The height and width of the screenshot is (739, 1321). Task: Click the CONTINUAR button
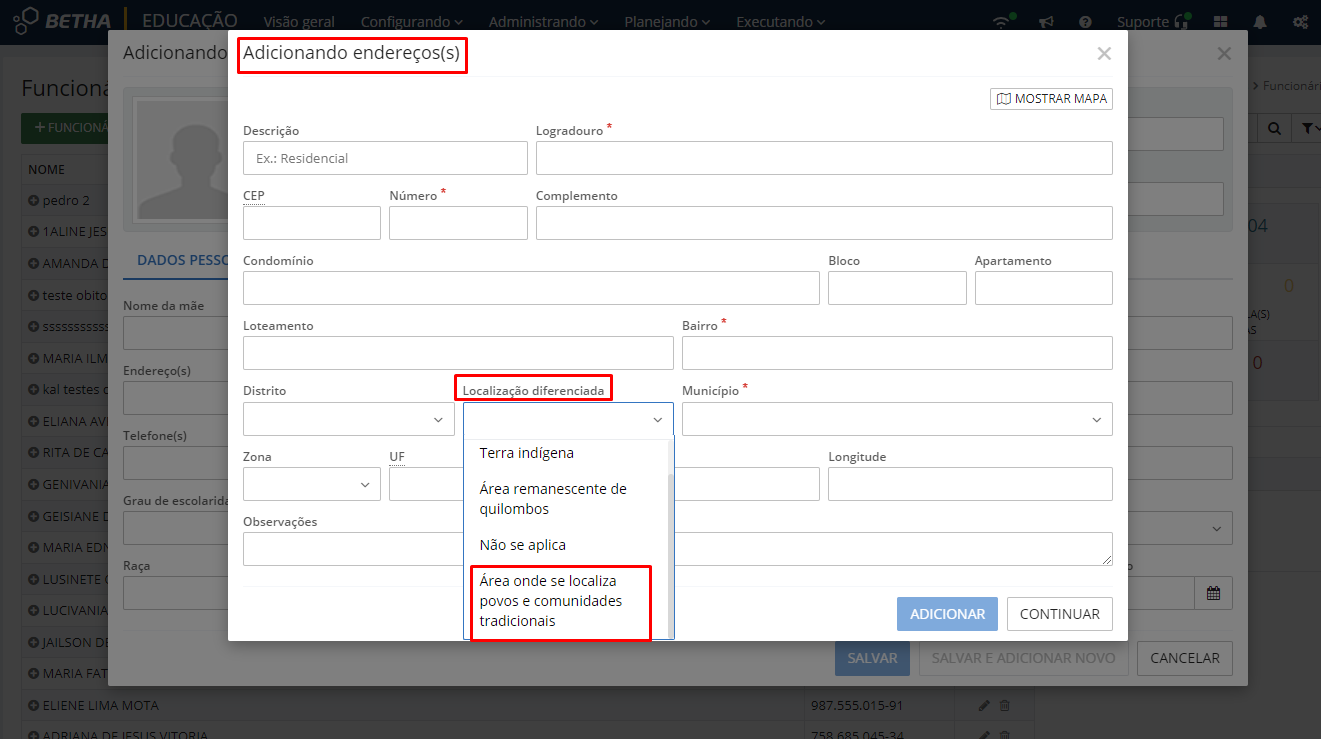pos(1060,614)
